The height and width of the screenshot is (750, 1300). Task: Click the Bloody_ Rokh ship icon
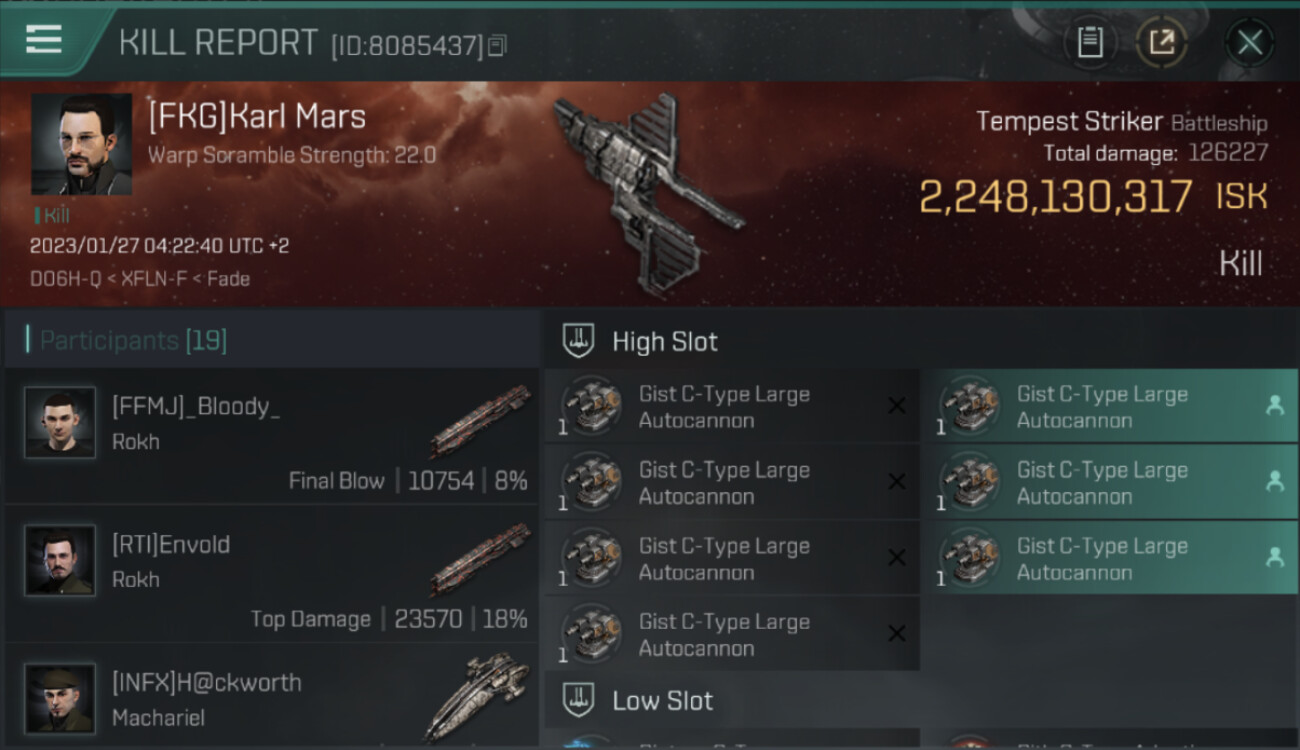click(x=480, y=421)
